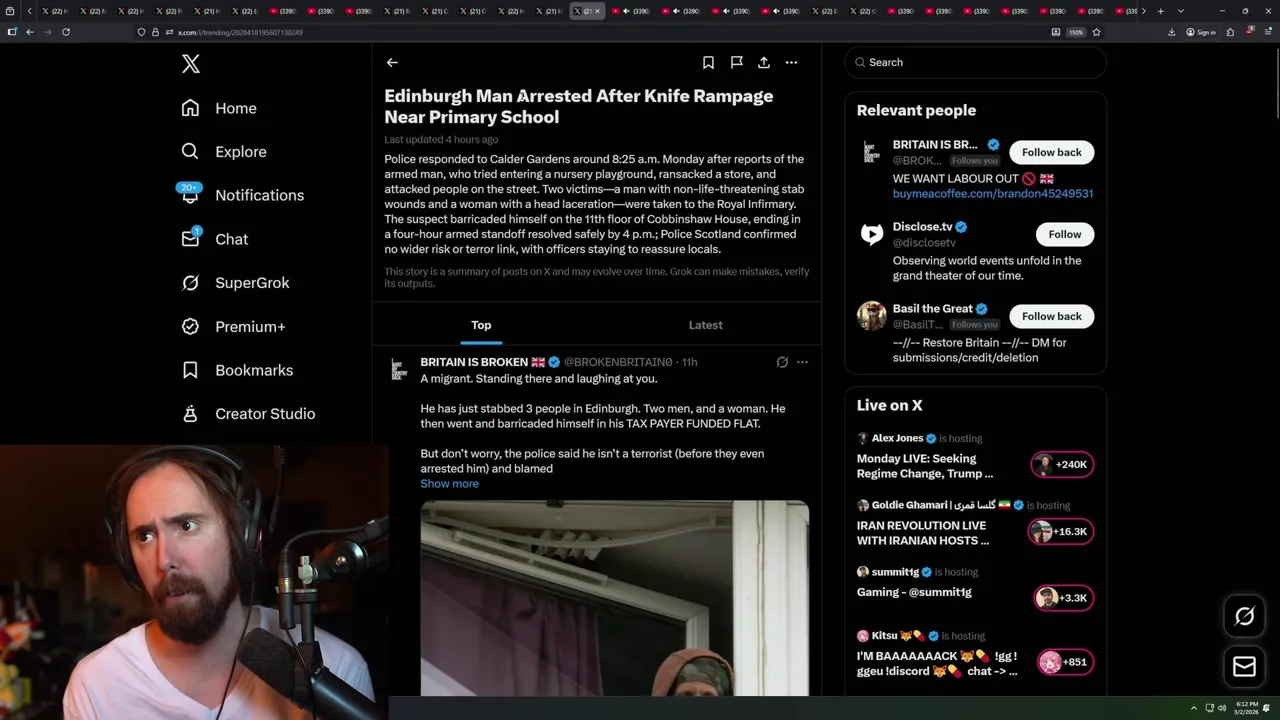Click the tracking protection shield icon

pyautogui.click(x=142, y=32)
